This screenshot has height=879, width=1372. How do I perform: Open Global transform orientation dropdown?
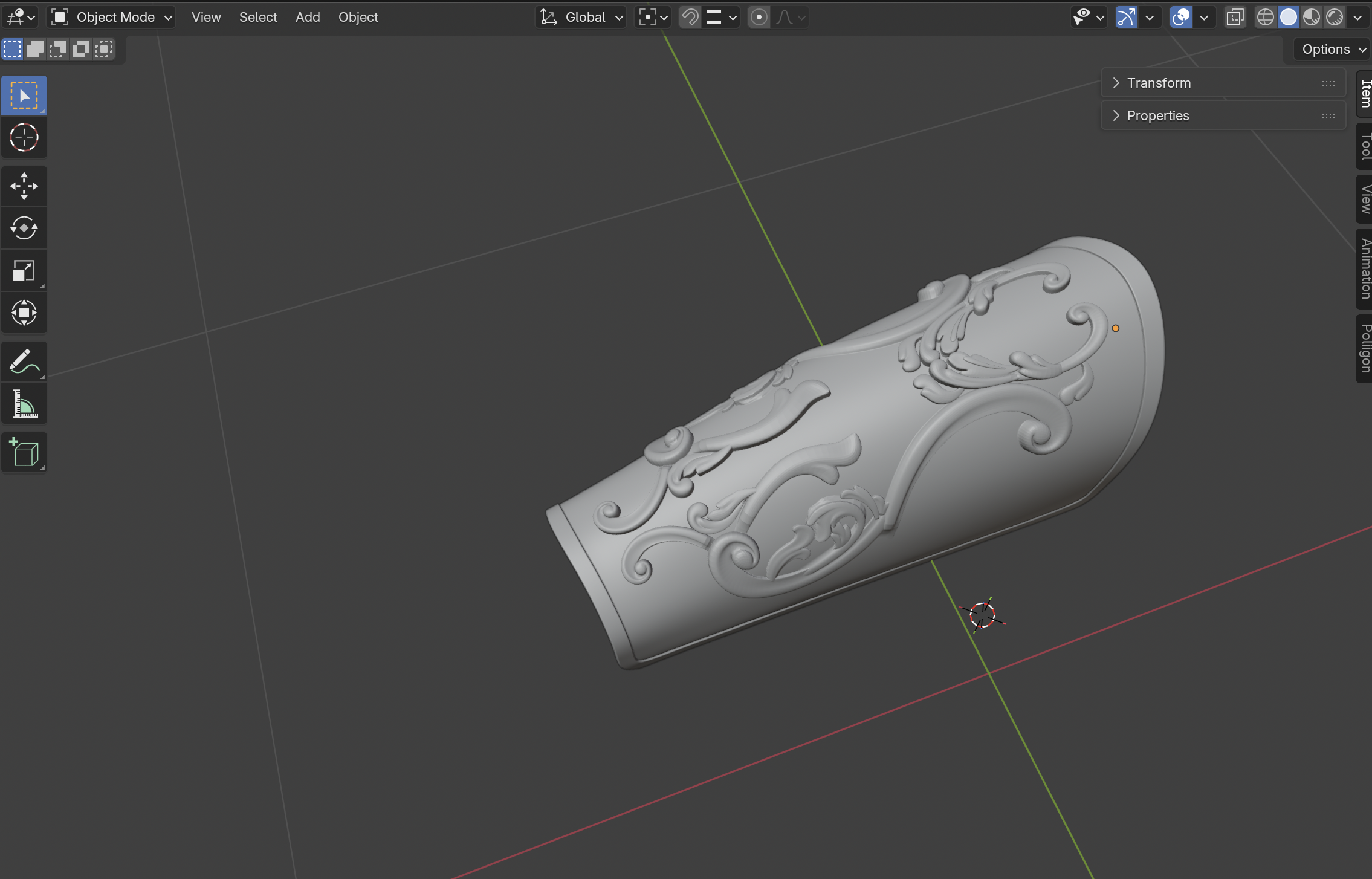pos(581,17)
